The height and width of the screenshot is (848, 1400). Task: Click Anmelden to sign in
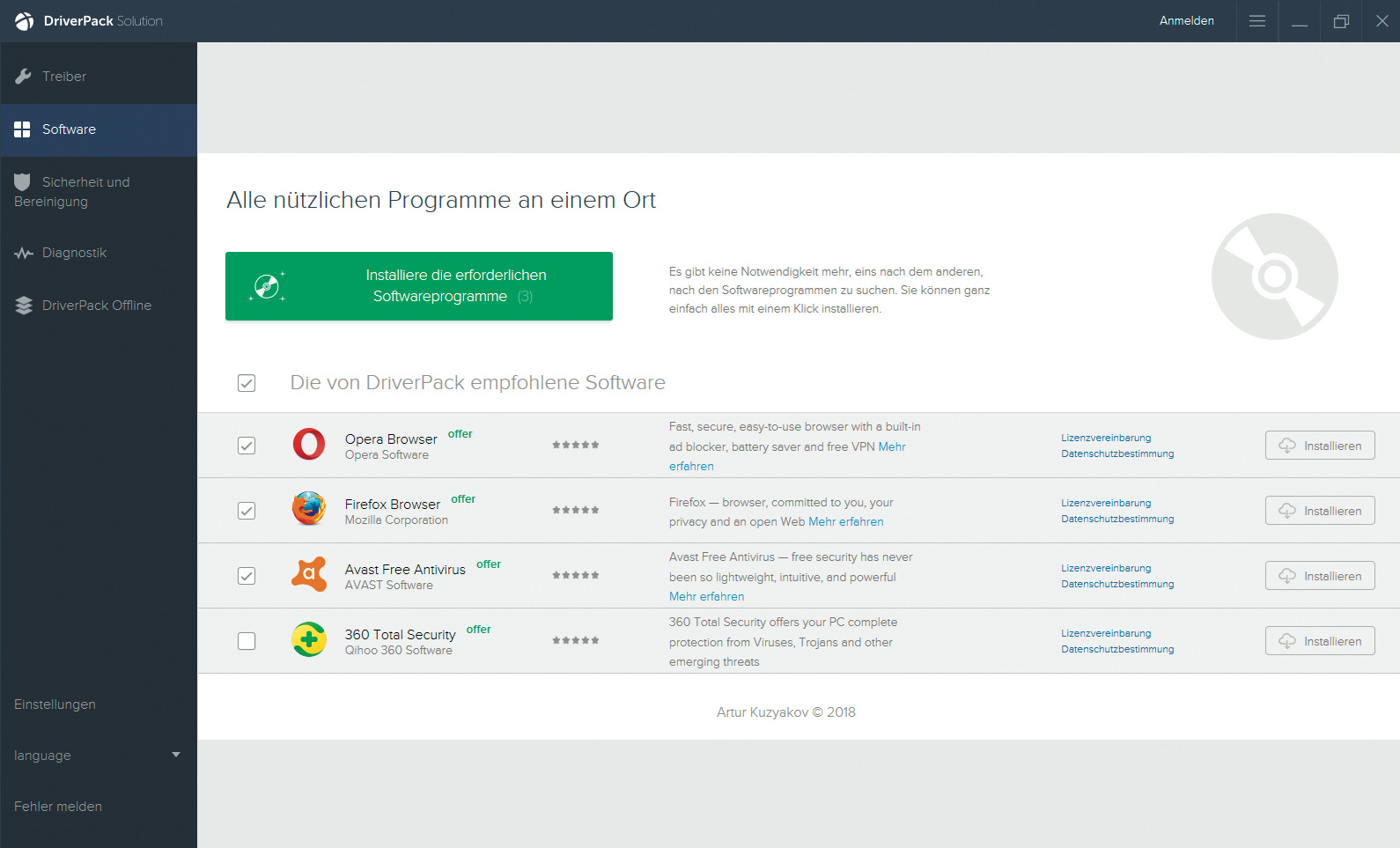pos(1186,21)
